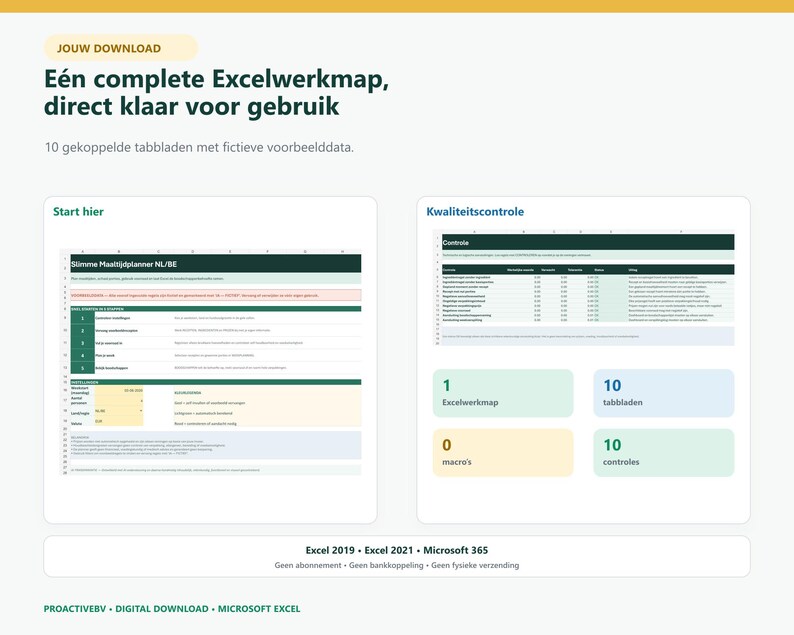Click the 'Recept met nul porties' check row
The height and width of the screenshot is (635, 794).
point(588,292)
